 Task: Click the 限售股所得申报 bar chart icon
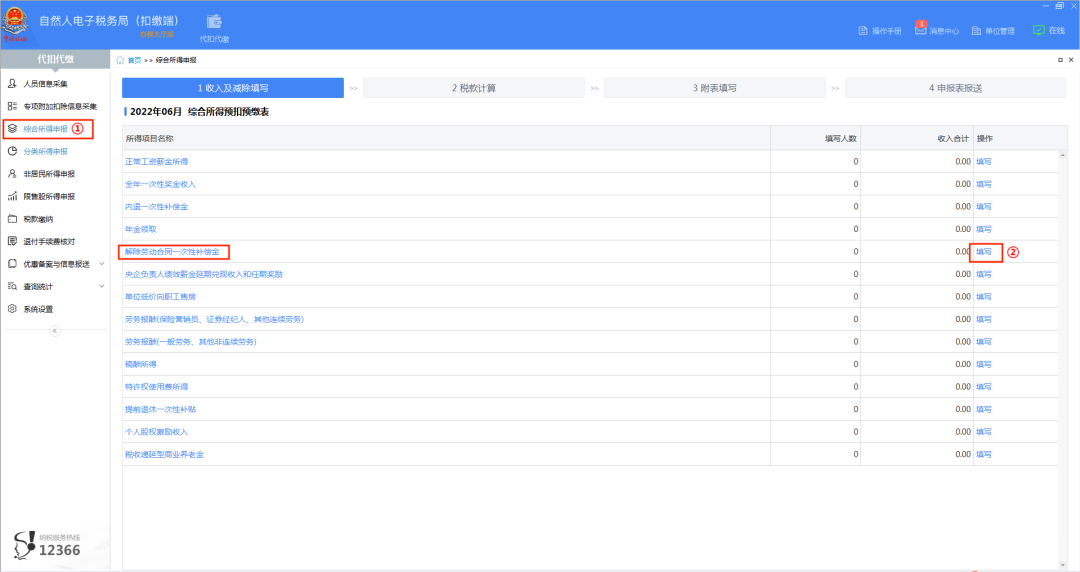[12, 196]
